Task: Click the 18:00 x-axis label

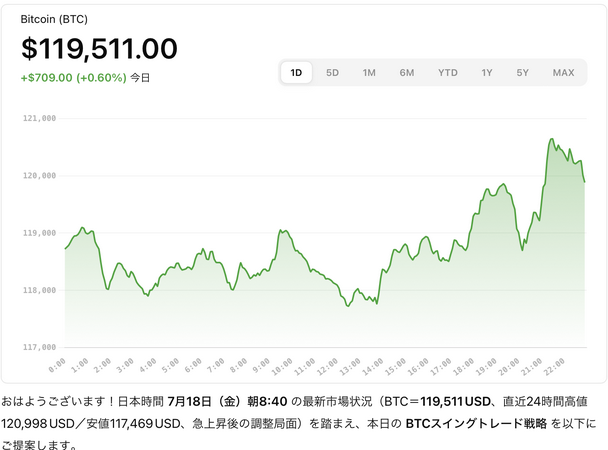Action: click(463, 367)
